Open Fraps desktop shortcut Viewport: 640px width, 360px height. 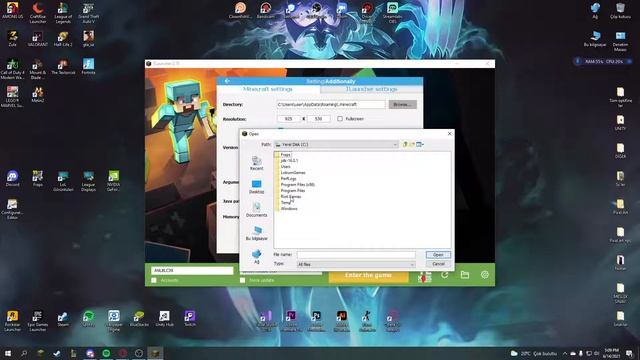(x=38, y=179)
